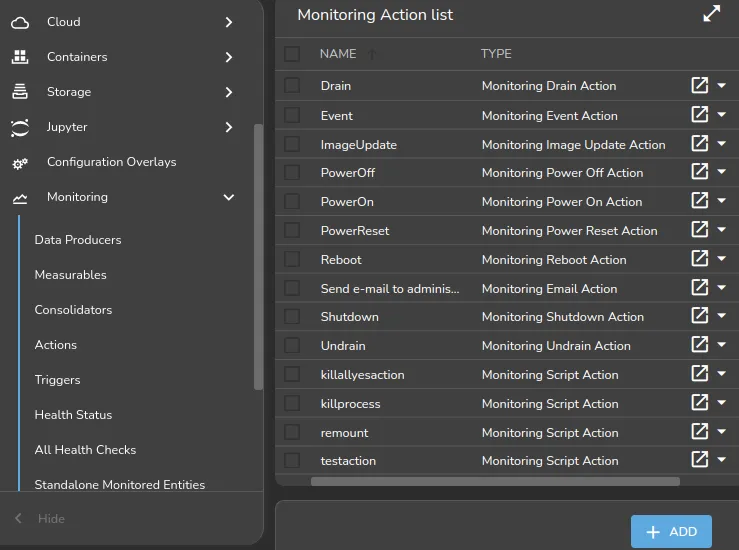Click the Monitoring chart icon
The width and height of the screenshot is (739, 550).
tap(20, 199)
